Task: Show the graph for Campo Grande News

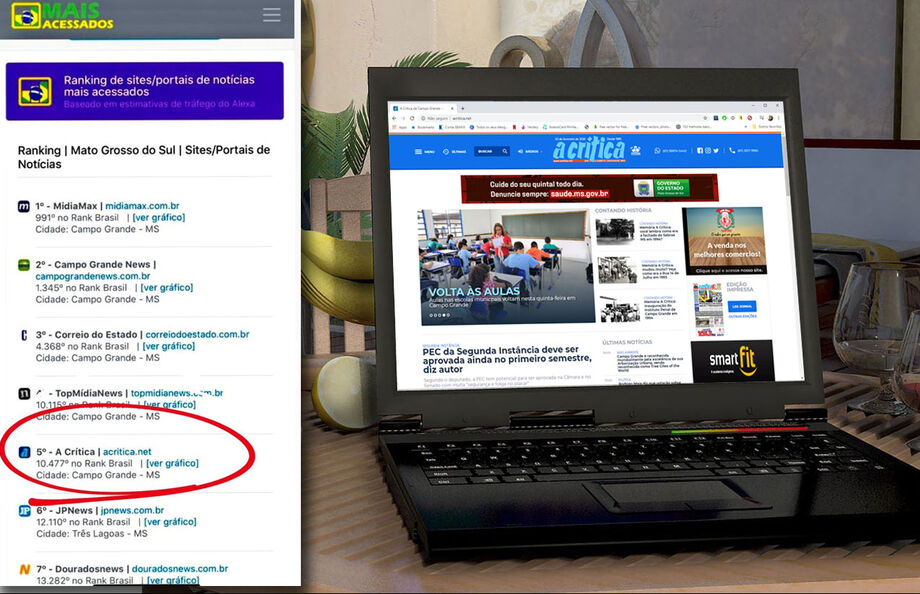Action: click(x=167, y=288)
